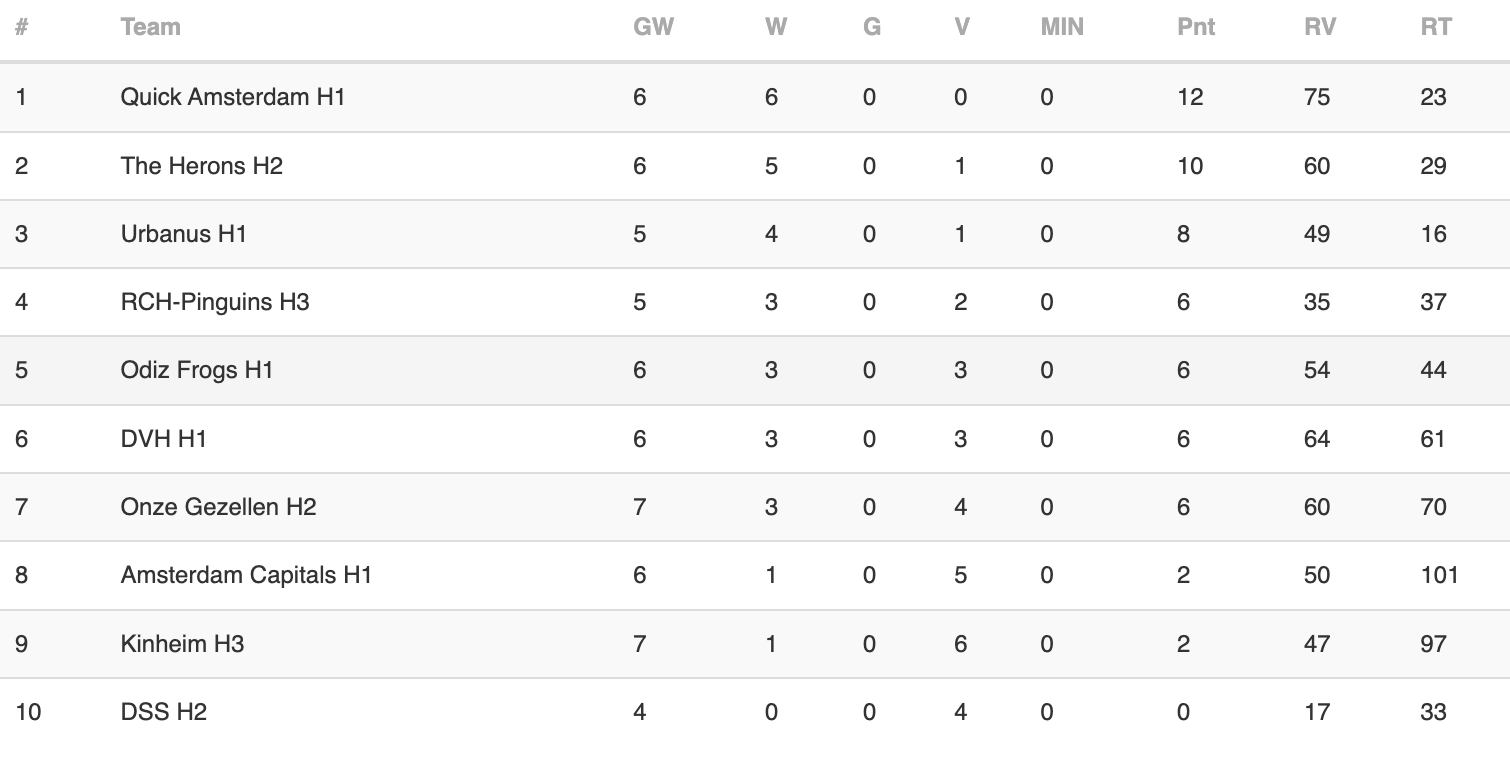Viewport: 1510px width, 762px height.
Task: Open the Urbanus H1 row
Action: click(x=755, y=234)
